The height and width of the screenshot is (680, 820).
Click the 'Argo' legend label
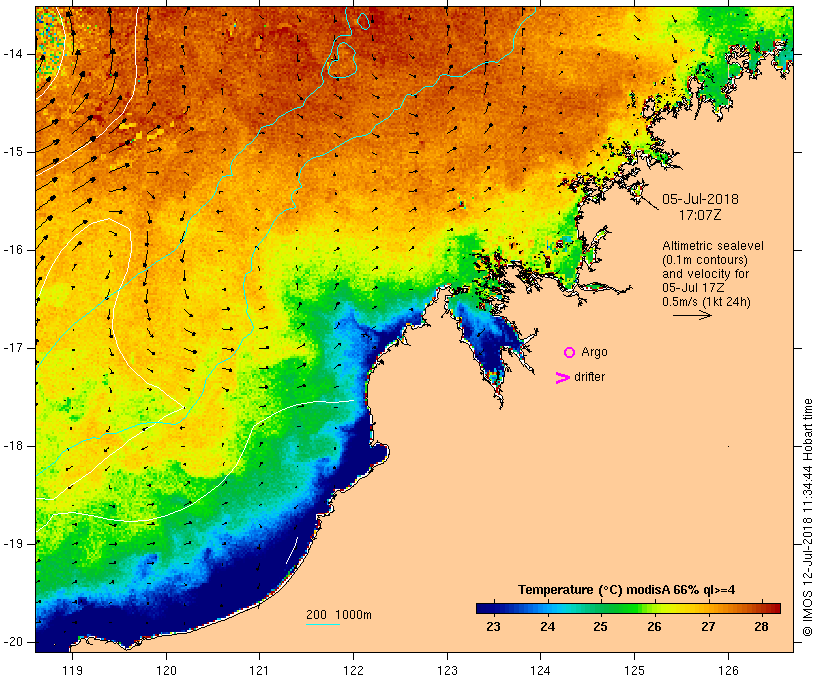[595, 352]
